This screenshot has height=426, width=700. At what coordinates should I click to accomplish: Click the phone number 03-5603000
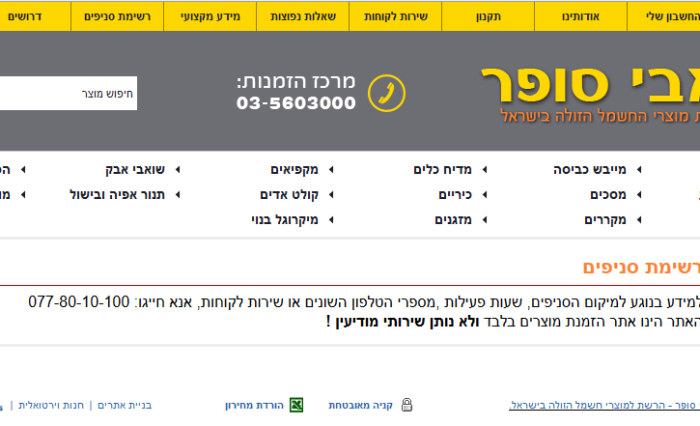click(296, 103)
